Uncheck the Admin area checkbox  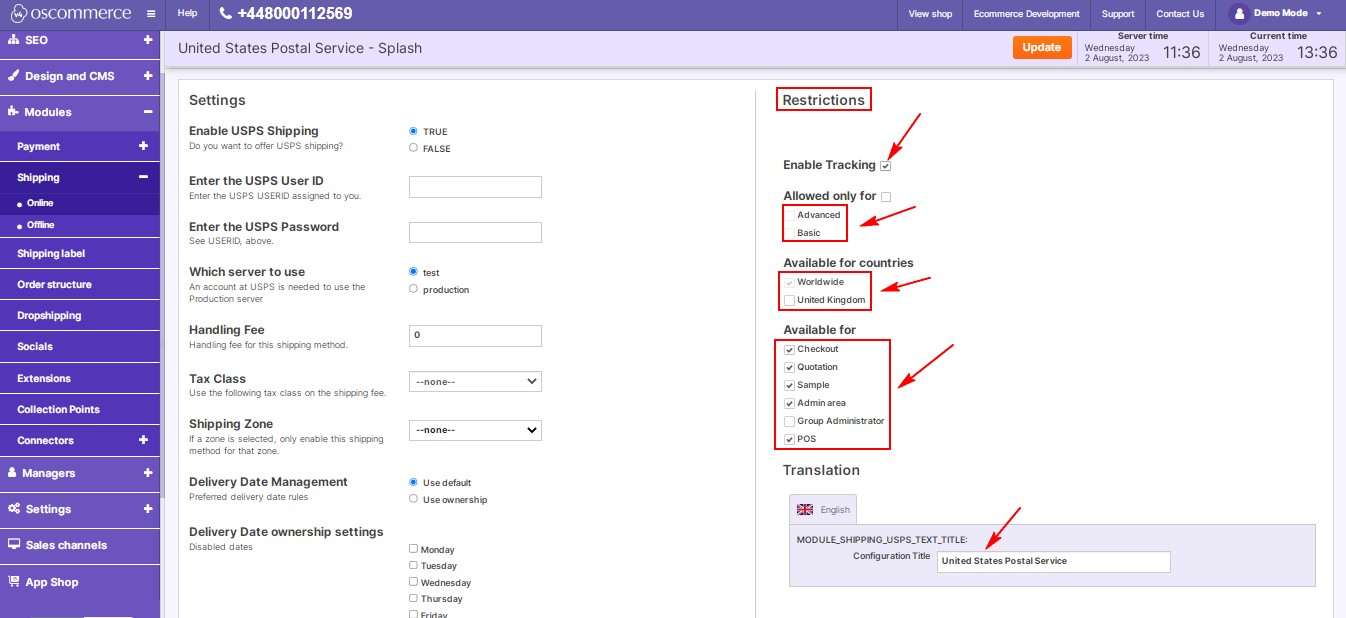coord(790,403)
